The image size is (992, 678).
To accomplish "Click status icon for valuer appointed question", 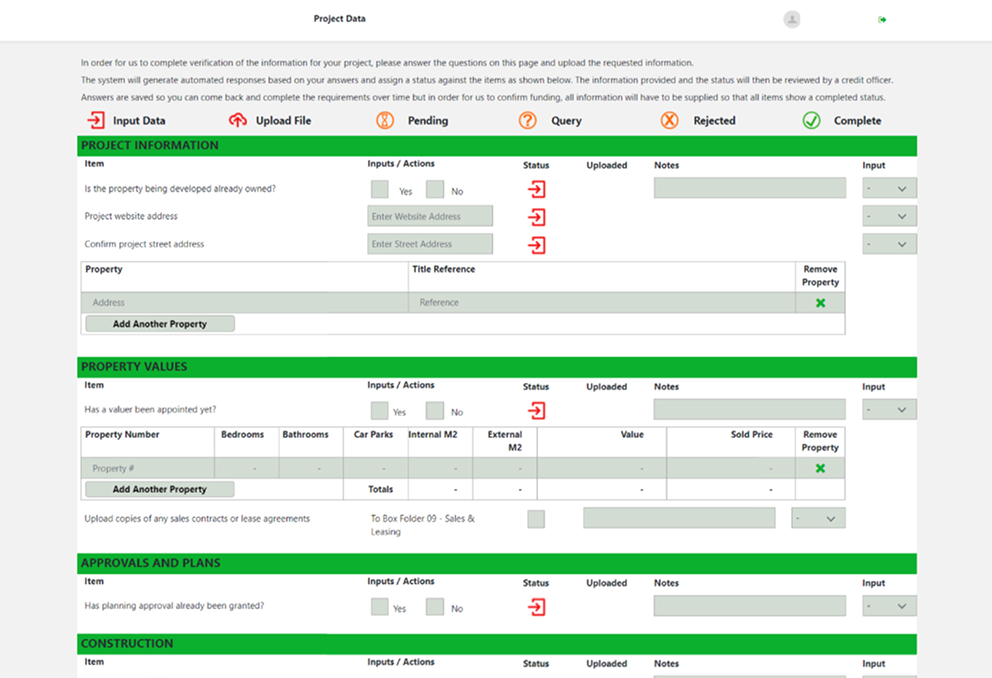I will point(536,410).
